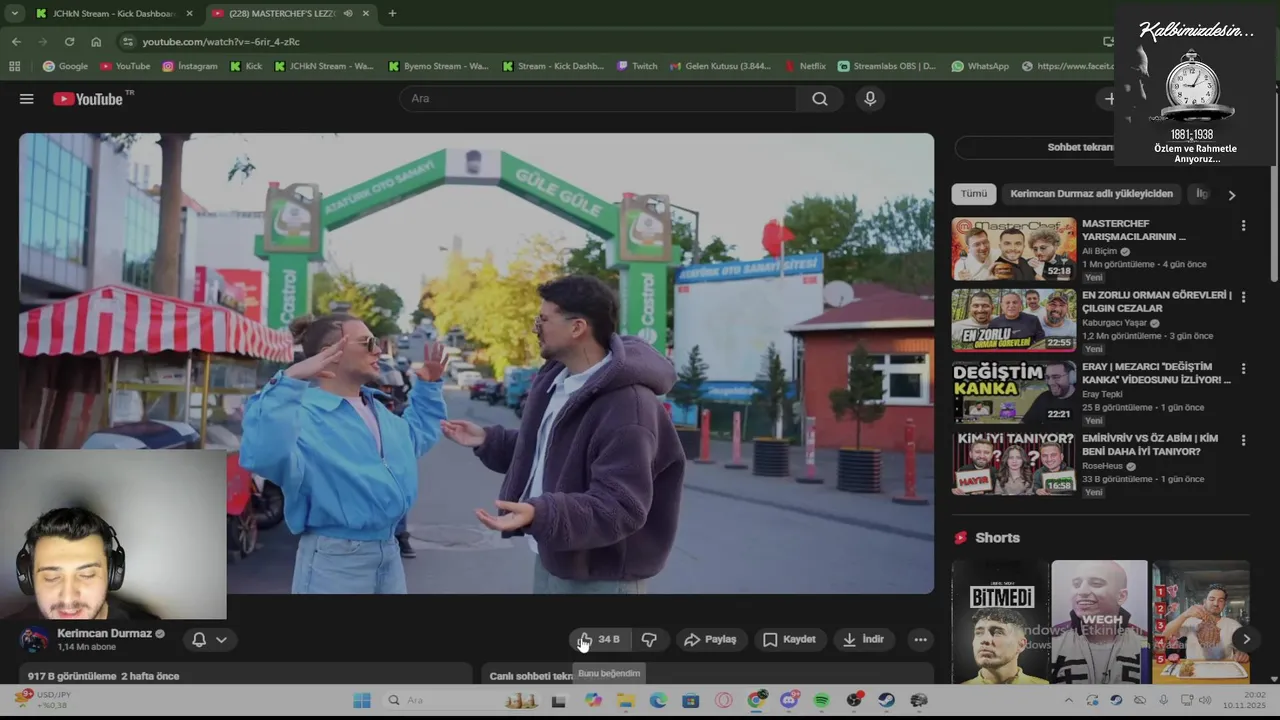
Task: Open the WEGH short thumbnail
Action: point(1100,621)
